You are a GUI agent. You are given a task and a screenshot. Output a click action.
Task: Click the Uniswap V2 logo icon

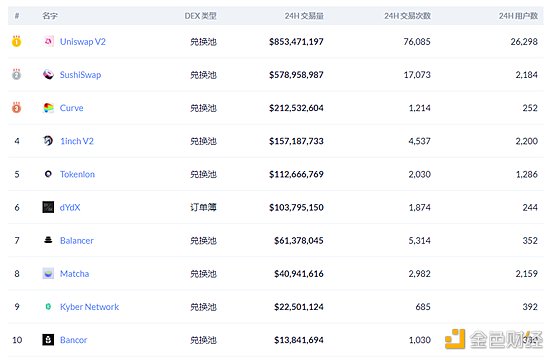pos(48,41)
